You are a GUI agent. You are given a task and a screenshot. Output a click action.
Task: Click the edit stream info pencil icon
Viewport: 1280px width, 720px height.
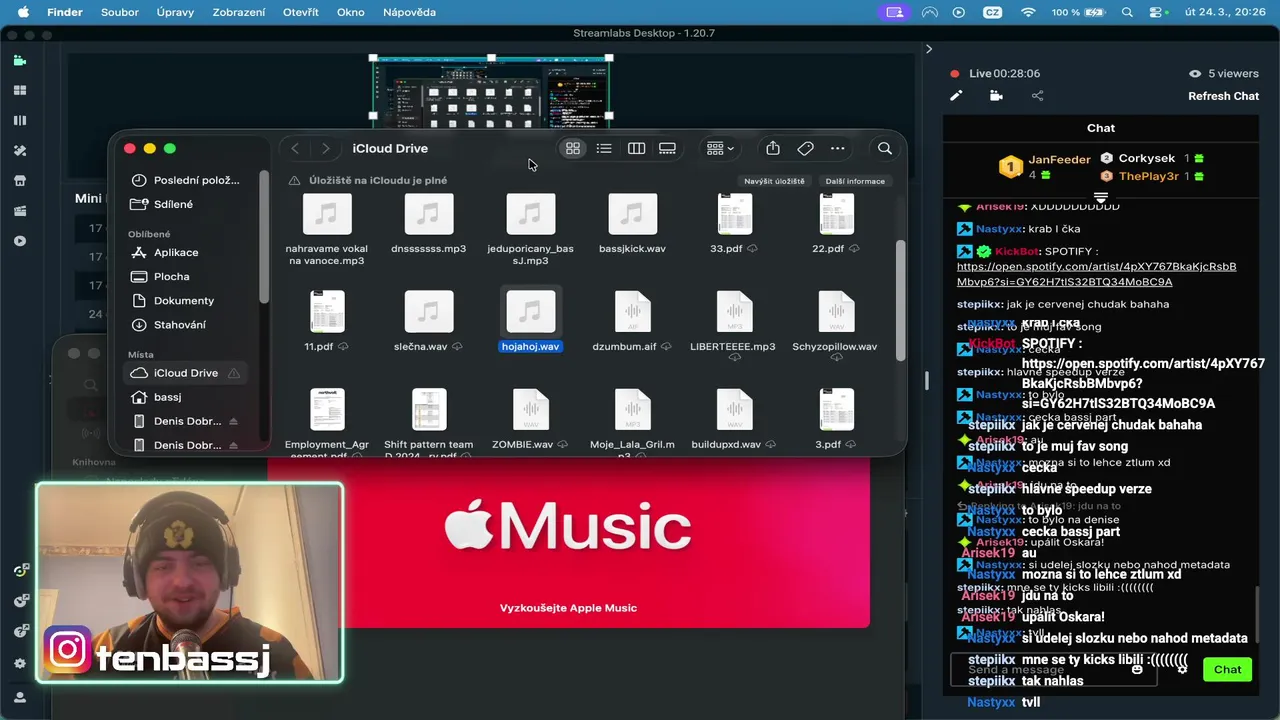click(x=956, y=96)
